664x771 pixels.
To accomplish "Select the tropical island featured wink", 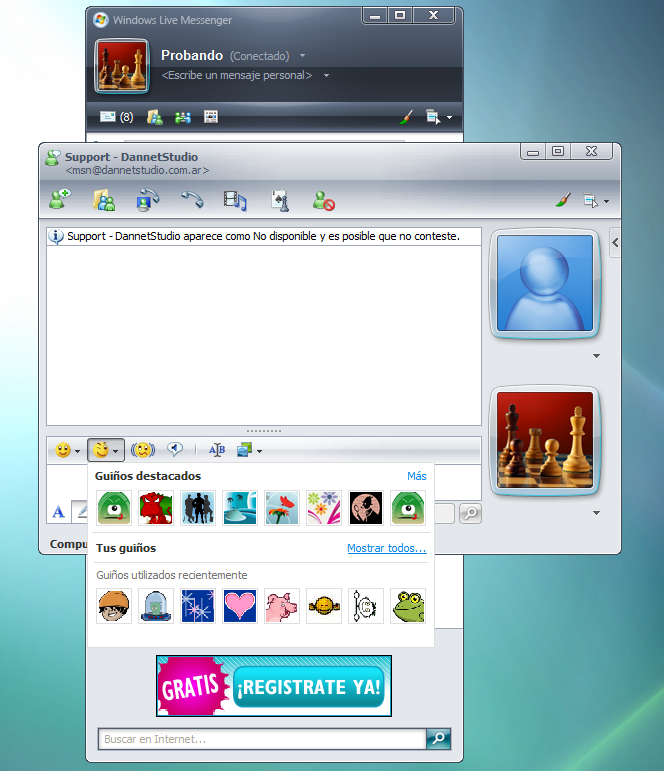I will (x=240, y=508).
